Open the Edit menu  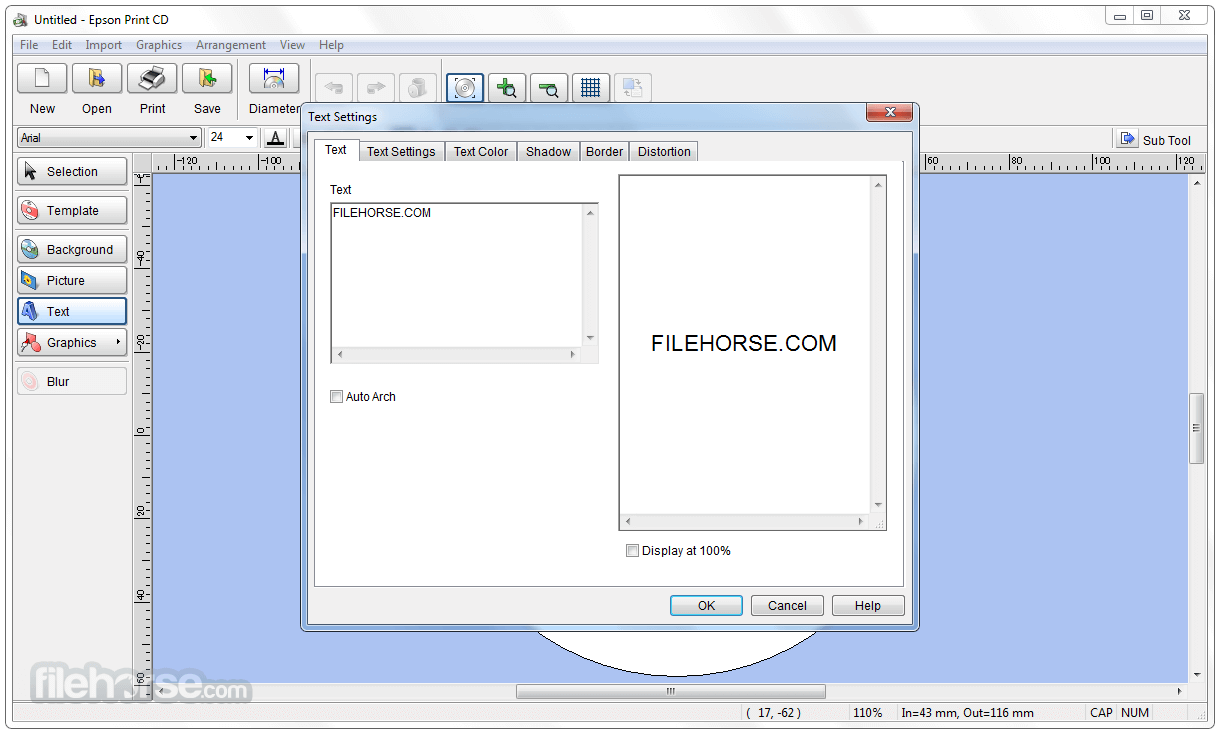(x=62, y=45)
